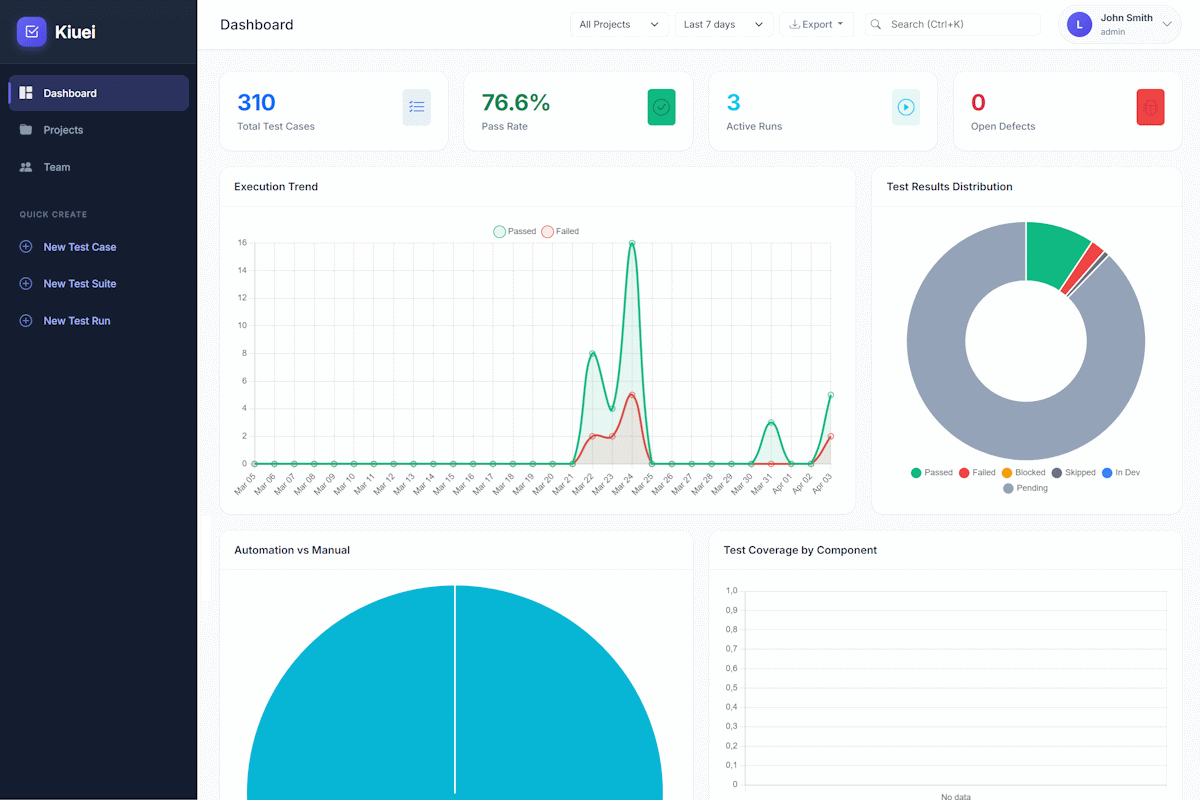Screen dimensions: 1200x800
Task: Click the Projects folder icon
Action: click(x=24, y=130)
